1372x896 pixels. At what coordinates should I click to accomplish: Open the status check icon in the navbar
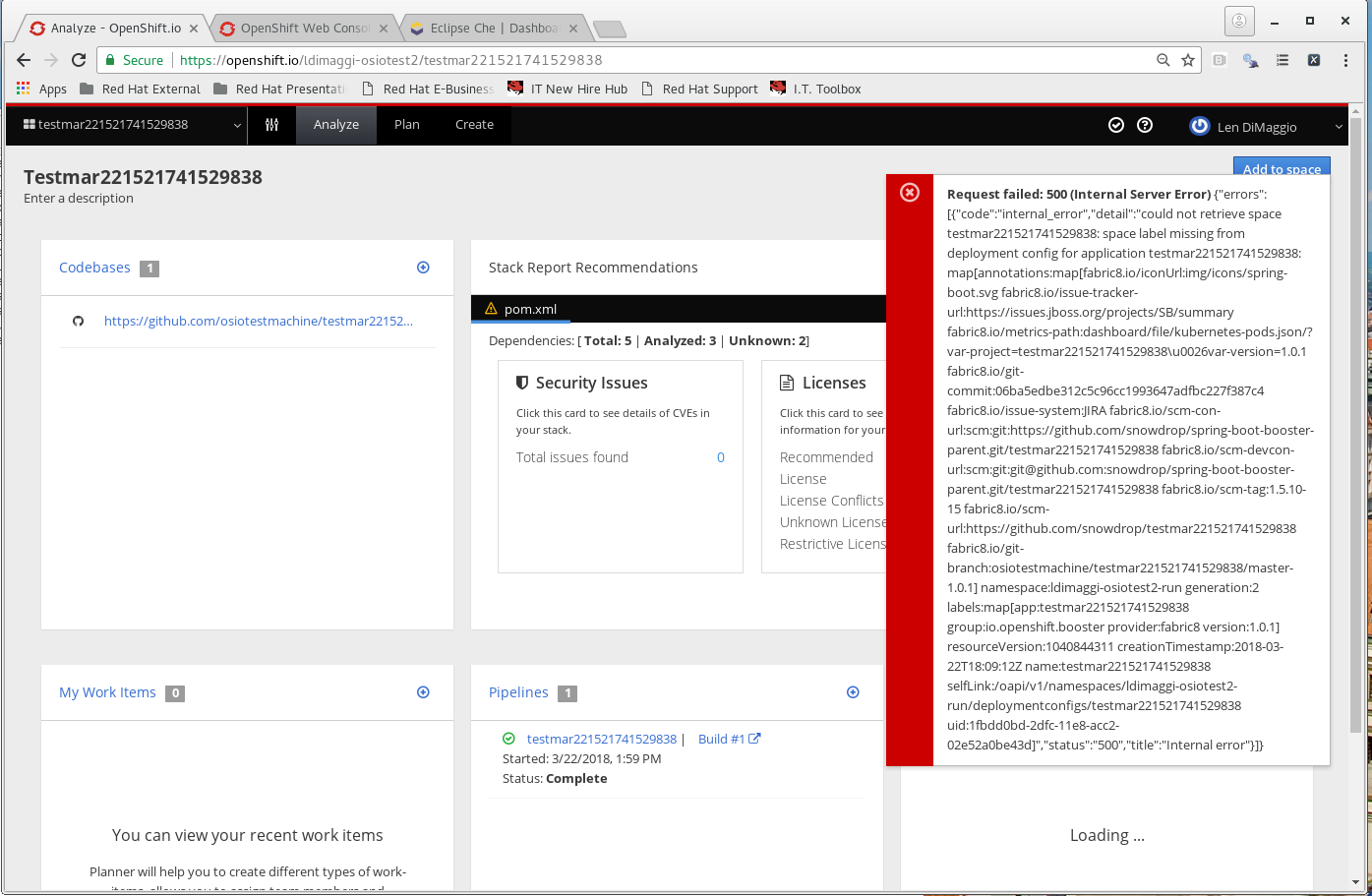click(x=1115, y=125)
